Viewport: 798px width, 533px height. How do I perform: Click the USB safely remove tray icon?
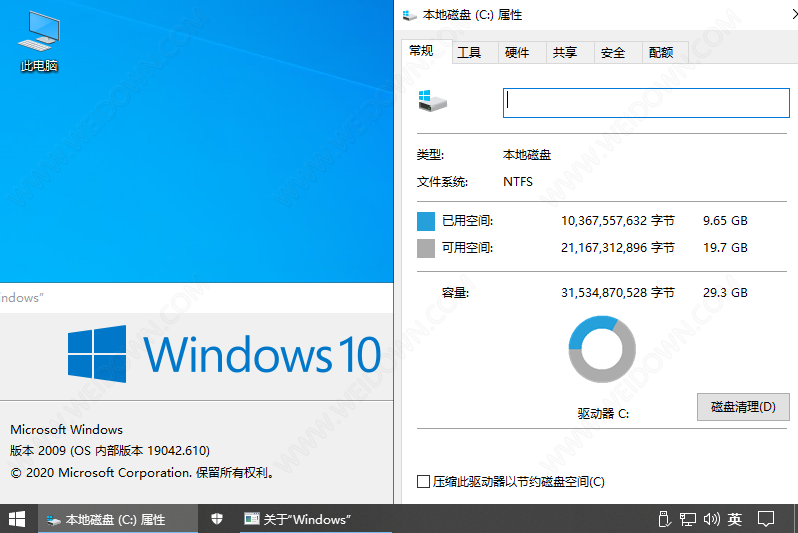(662, 519)
